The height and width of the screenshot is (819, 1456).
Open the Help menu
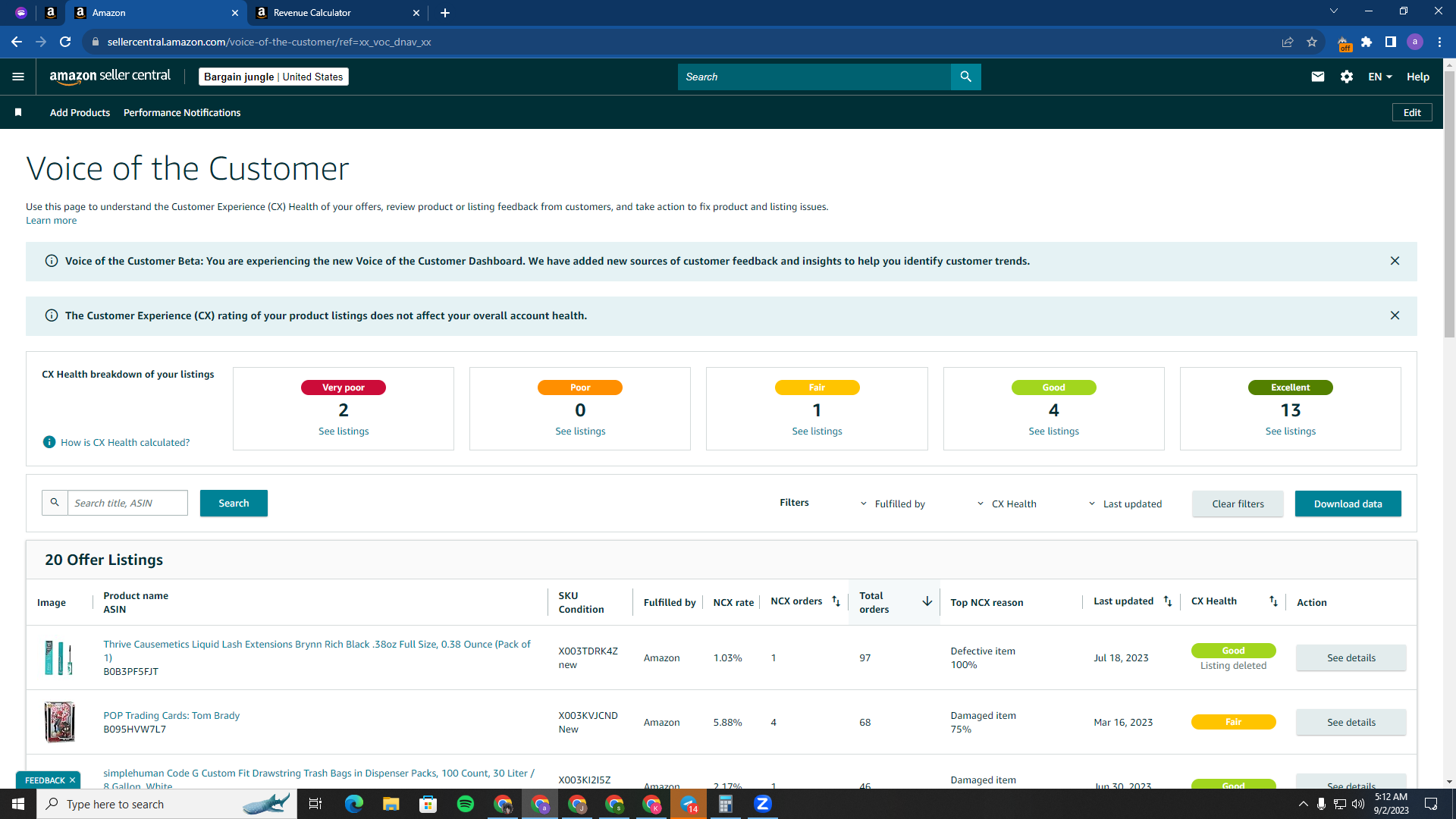[1418, 77]
